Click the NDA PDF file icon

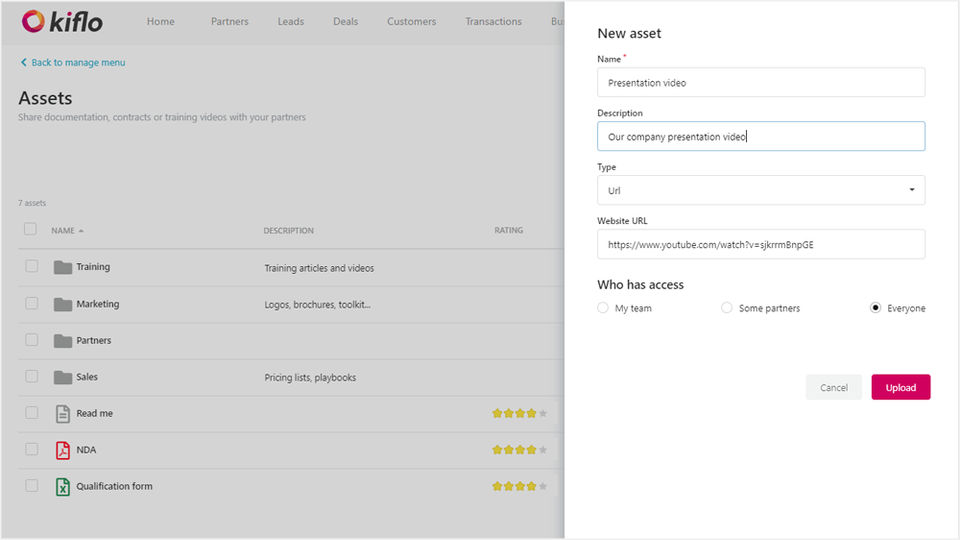point(63,450)
